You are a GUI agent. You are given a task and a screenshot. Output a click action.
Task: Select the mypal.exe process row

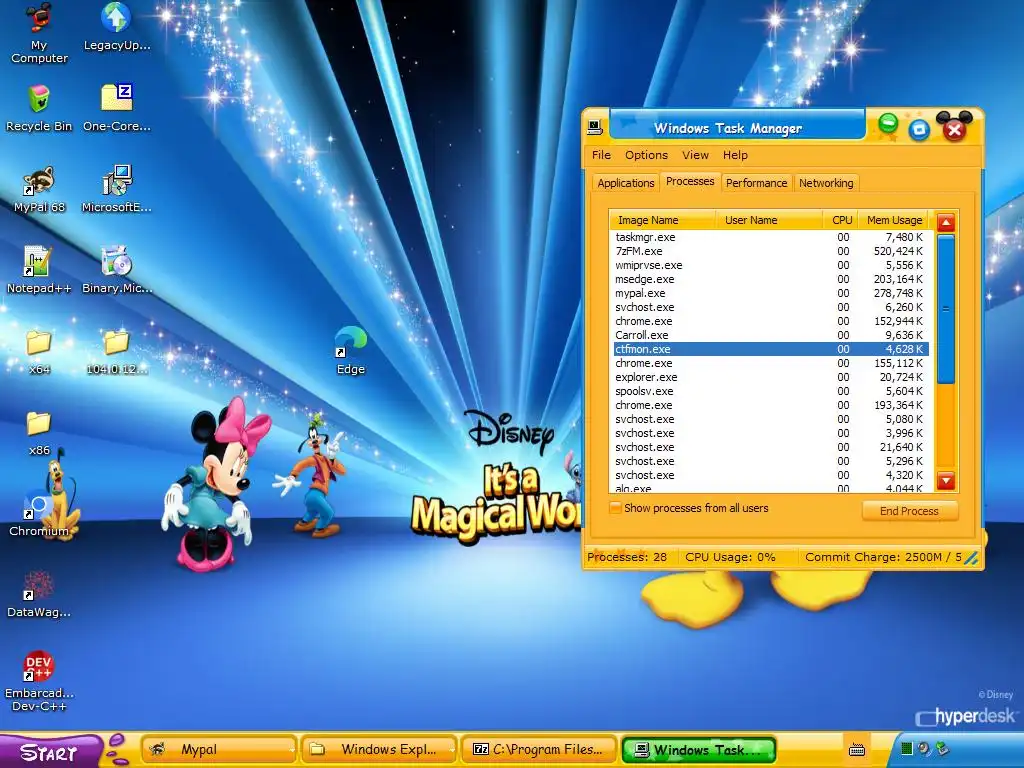[771, 293]
